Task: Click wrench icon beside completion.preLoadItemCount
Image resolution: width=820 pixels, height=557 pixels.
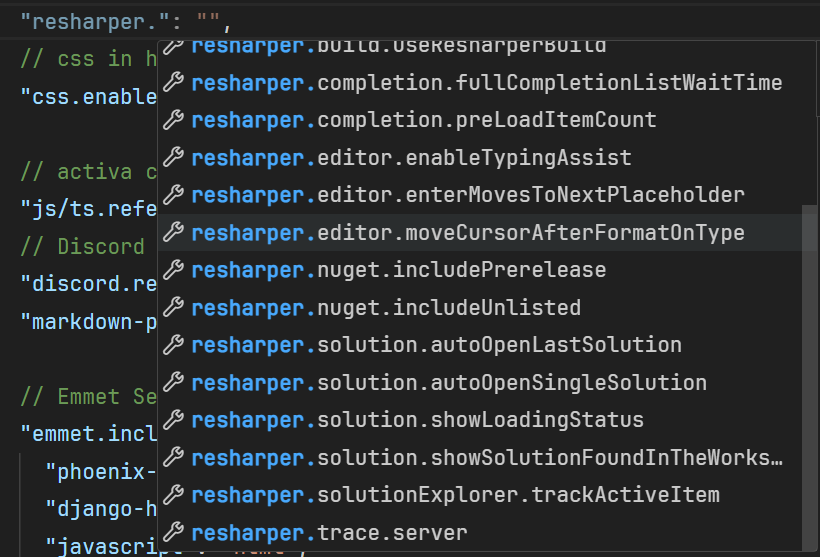Action: click(x=173, y=120)
